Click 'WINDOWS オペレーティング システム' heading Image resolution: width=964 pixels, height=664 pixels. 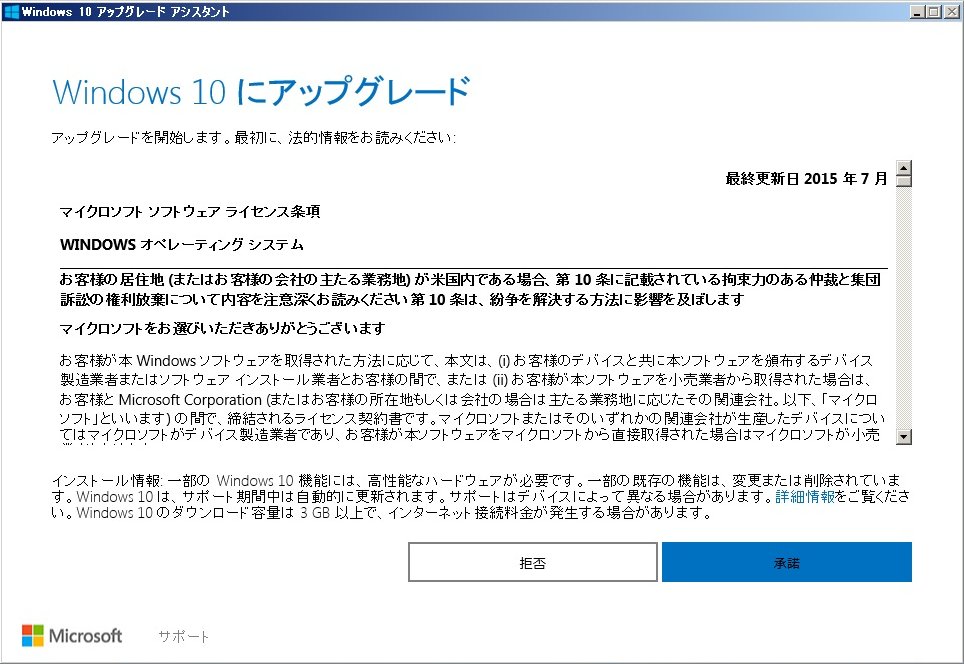click(182, 245)
